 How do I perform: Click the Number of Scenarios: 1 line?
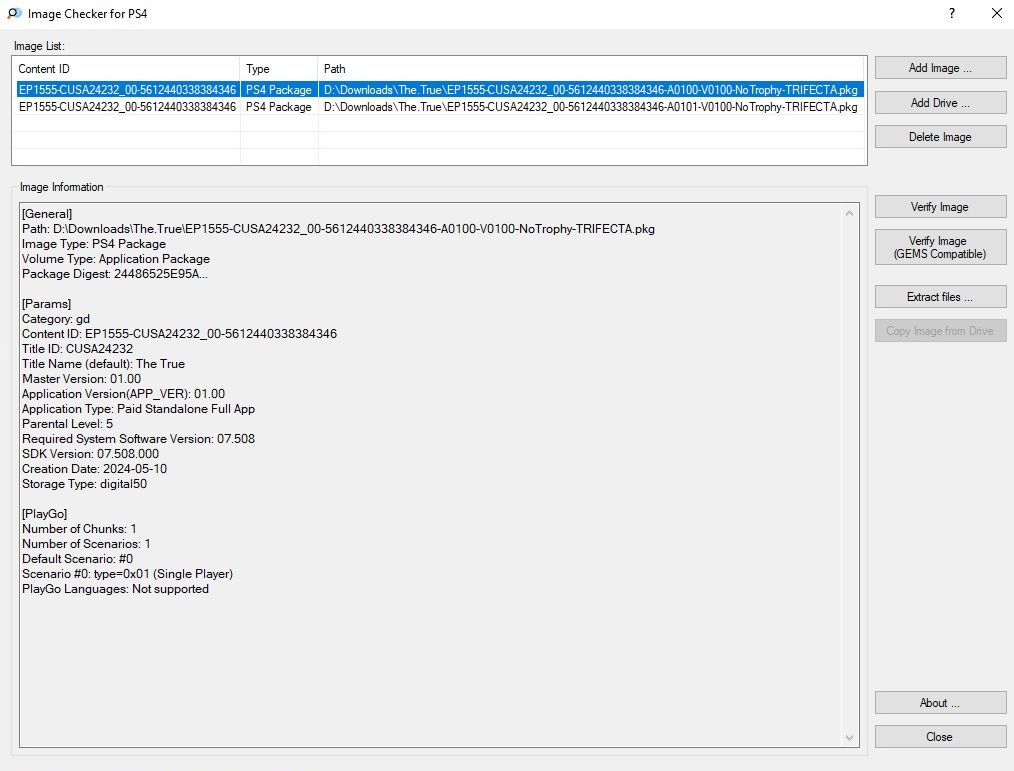coord(87,543)
